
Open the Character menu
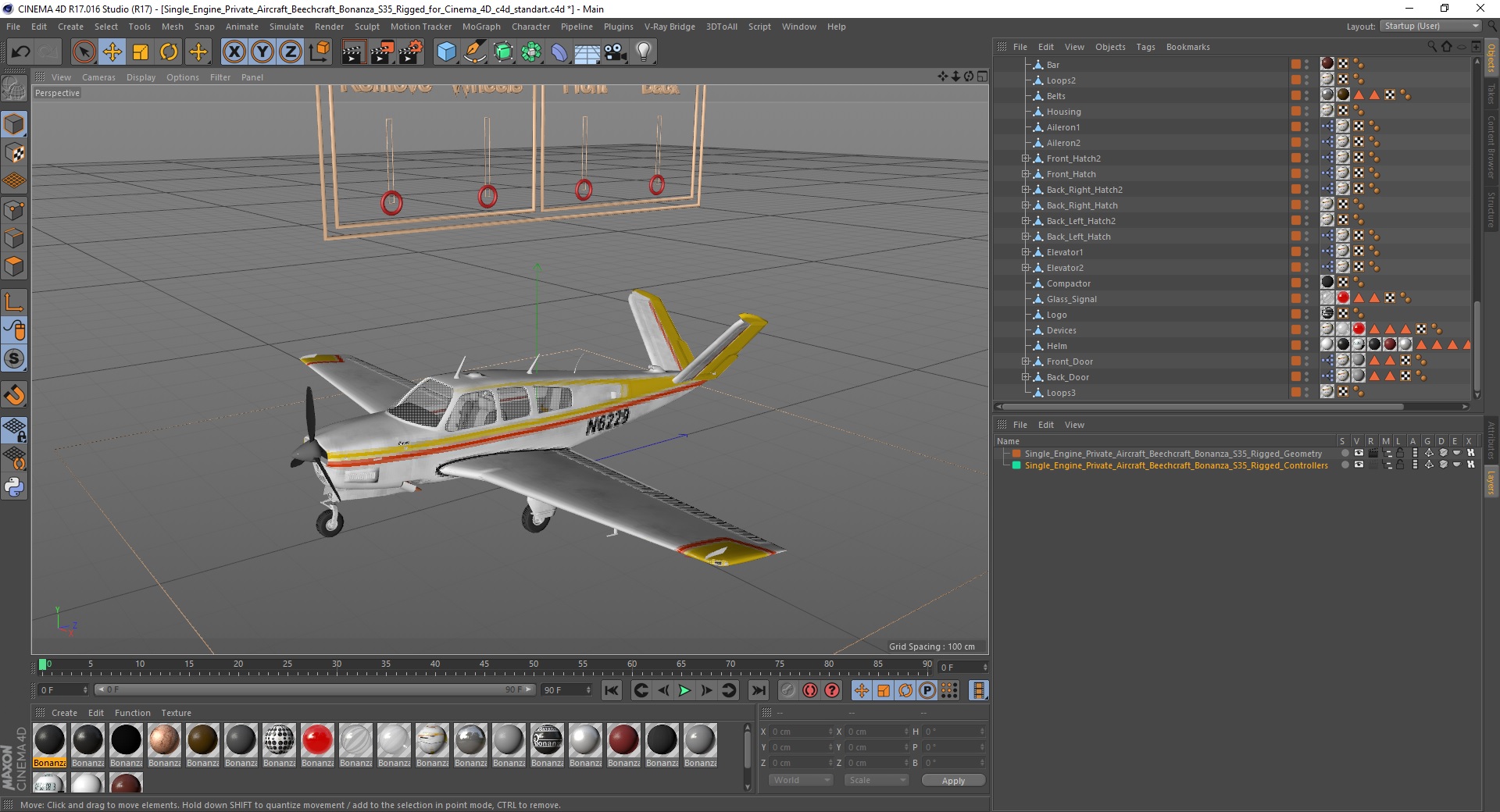coord(530,27)
